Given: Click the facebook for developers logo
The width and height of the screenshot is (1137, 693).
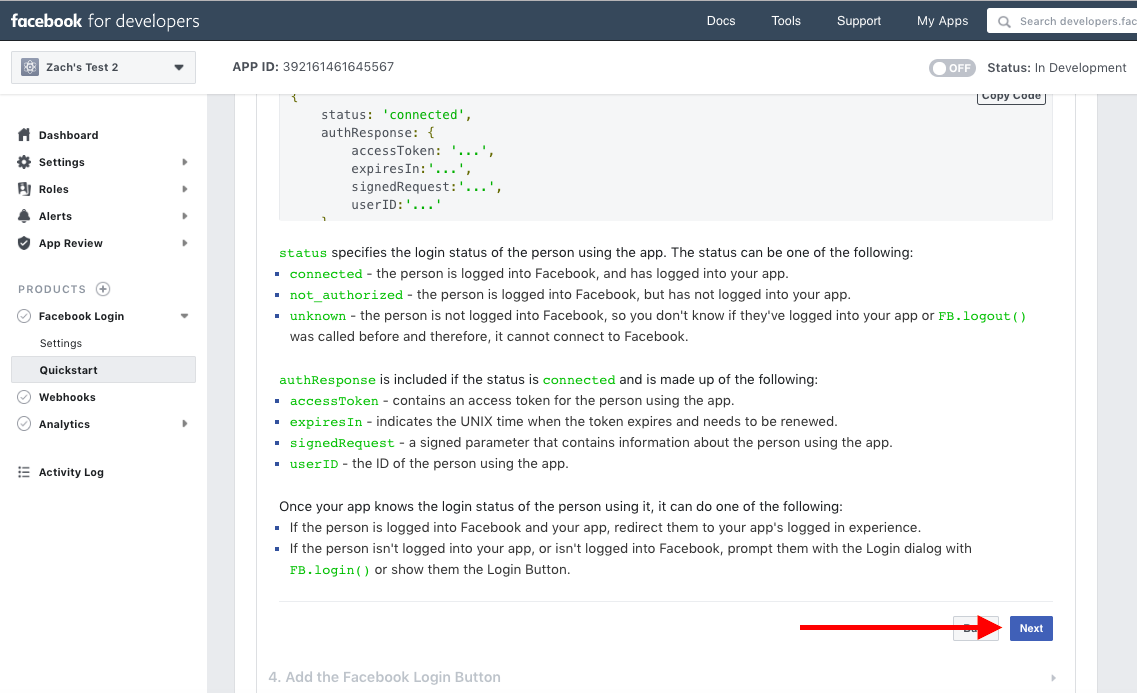Looking at the screenshot, I should [105, 21].
